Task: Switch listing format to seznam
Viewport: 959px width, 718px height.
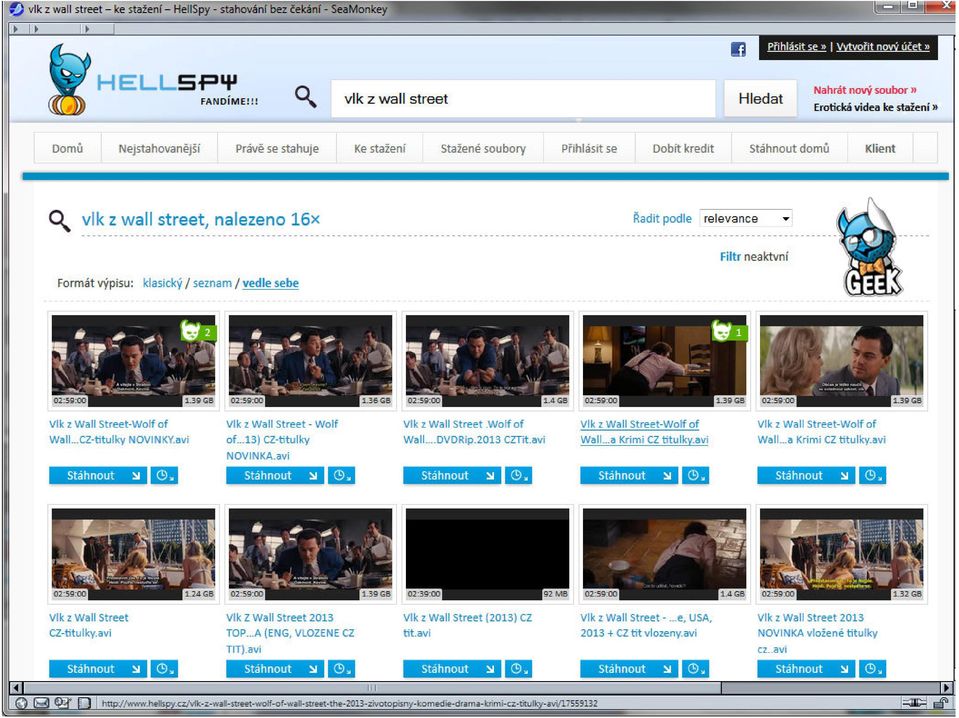Action: click(x=212, y=283)
